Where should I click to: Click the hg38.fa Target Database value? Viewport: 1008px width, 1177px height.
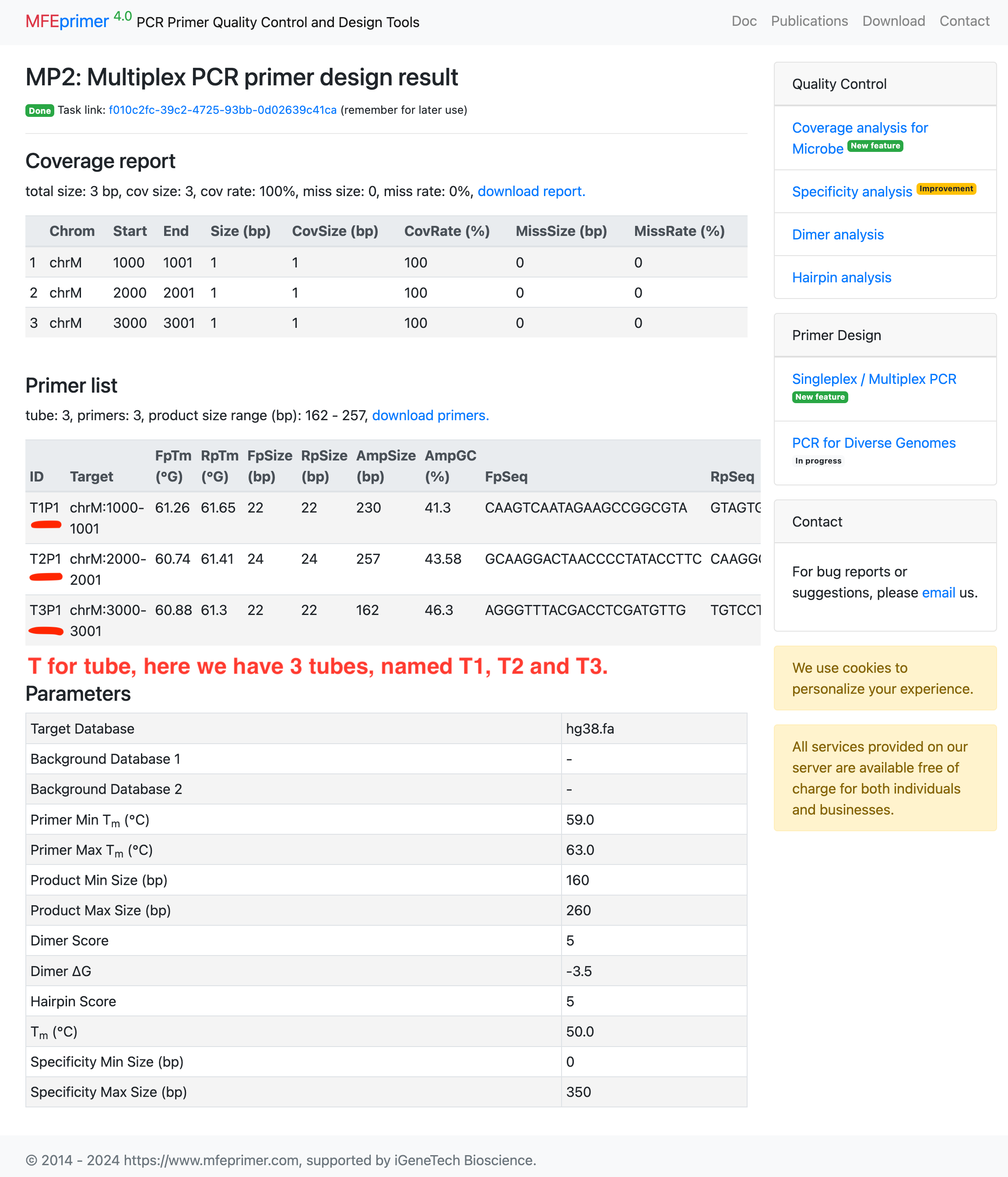[590, 728]
